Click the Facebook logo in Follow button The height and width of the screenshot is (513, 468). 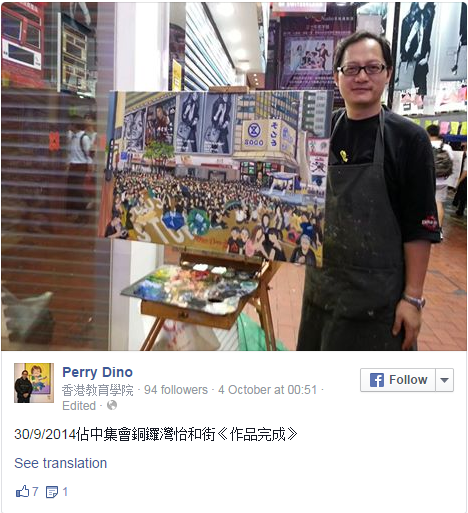coord(377,380)
